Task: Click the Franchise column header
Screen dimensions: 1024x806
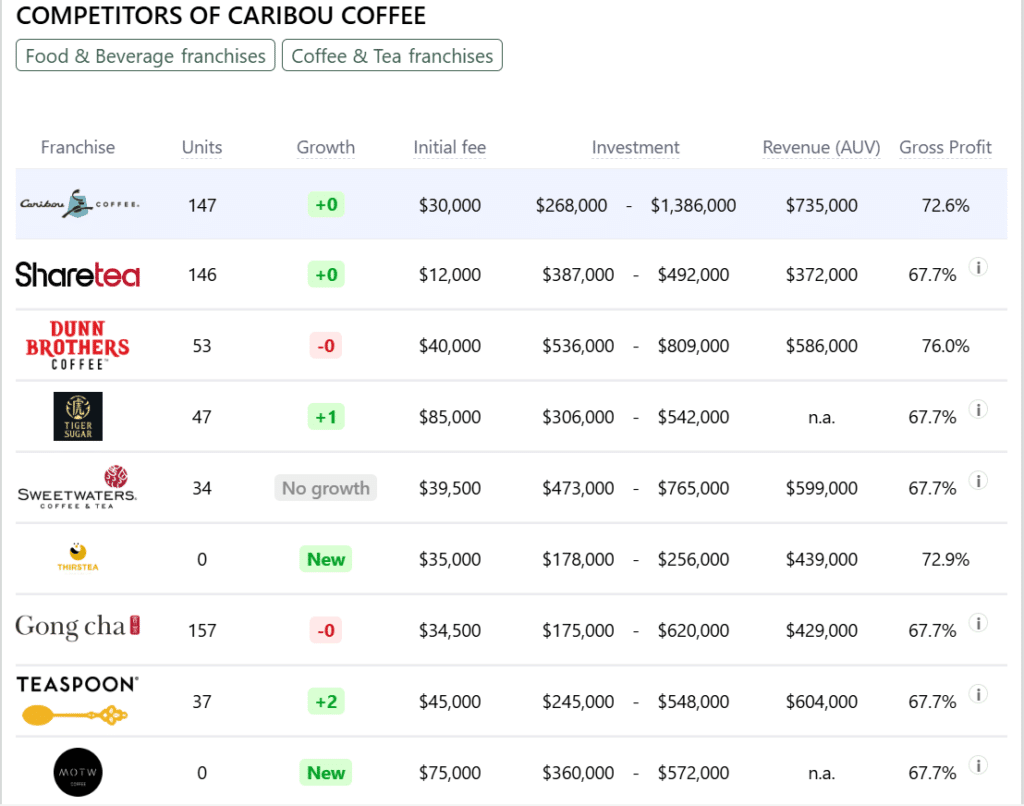Action: coord(78,148)
